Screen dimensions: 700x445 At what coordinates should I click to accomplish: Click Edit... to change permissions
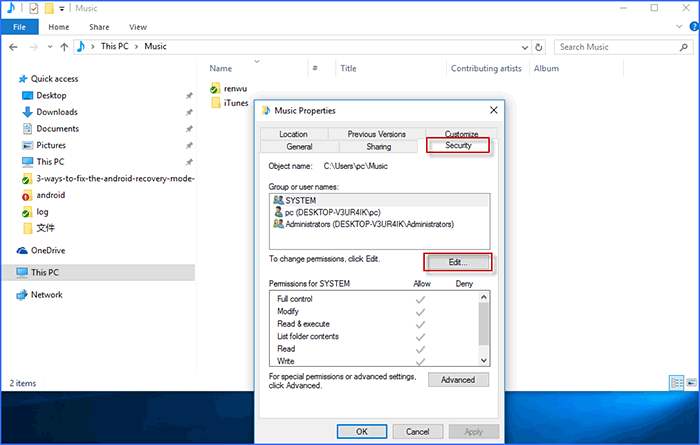(458, 262)
